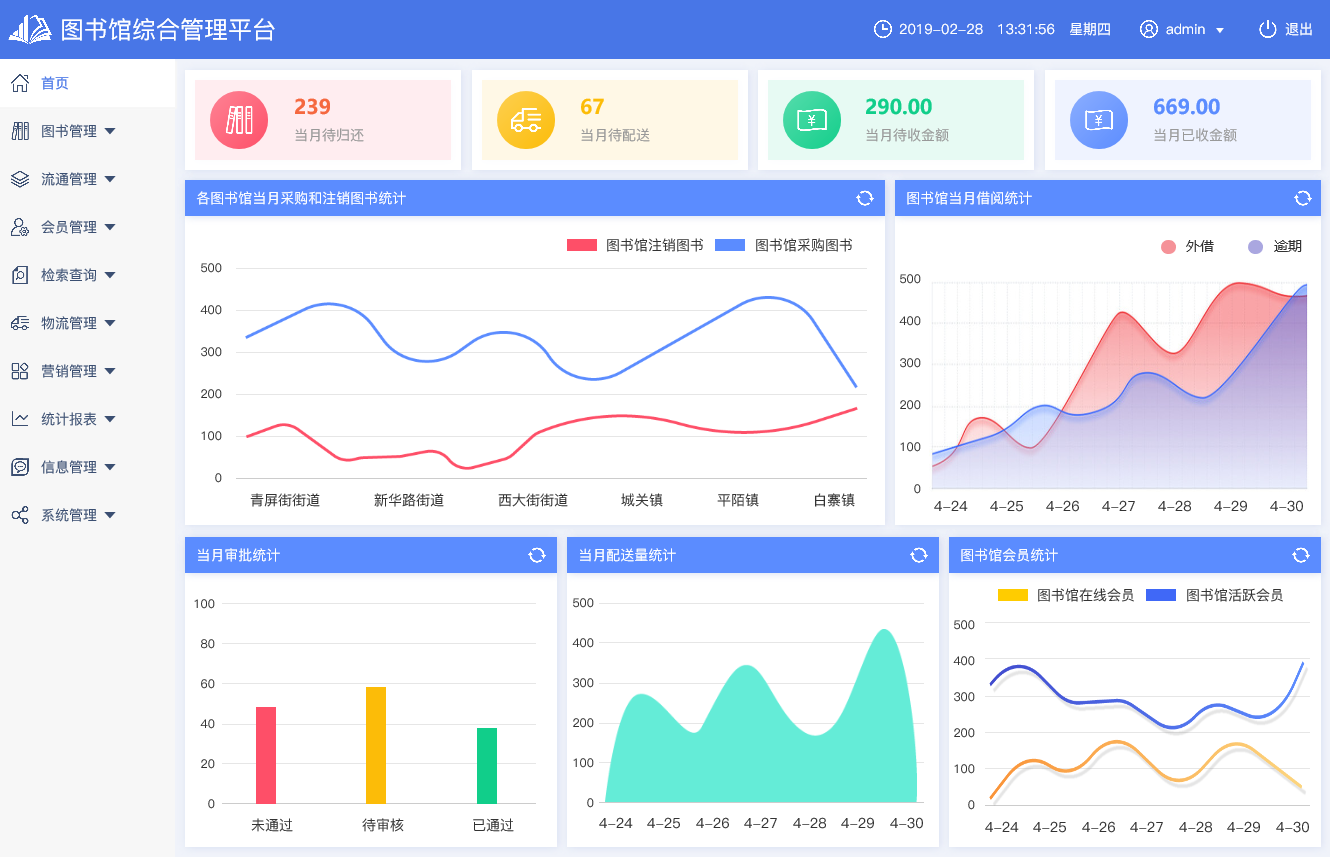Open the admin user dropdown
Image resolution: width=1330 pixels, height=857 pixels.
click(1184, 29)
